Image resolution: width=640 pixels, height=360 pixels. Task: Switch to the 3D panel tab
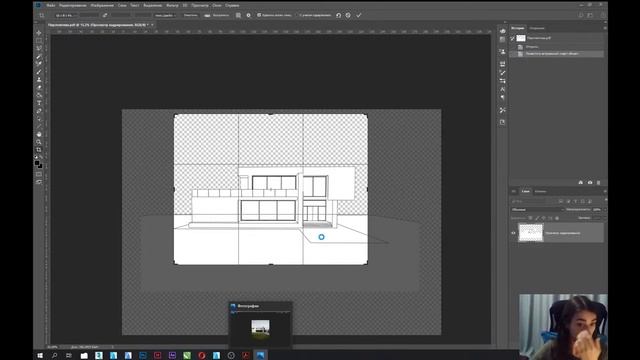click(514, 191)
